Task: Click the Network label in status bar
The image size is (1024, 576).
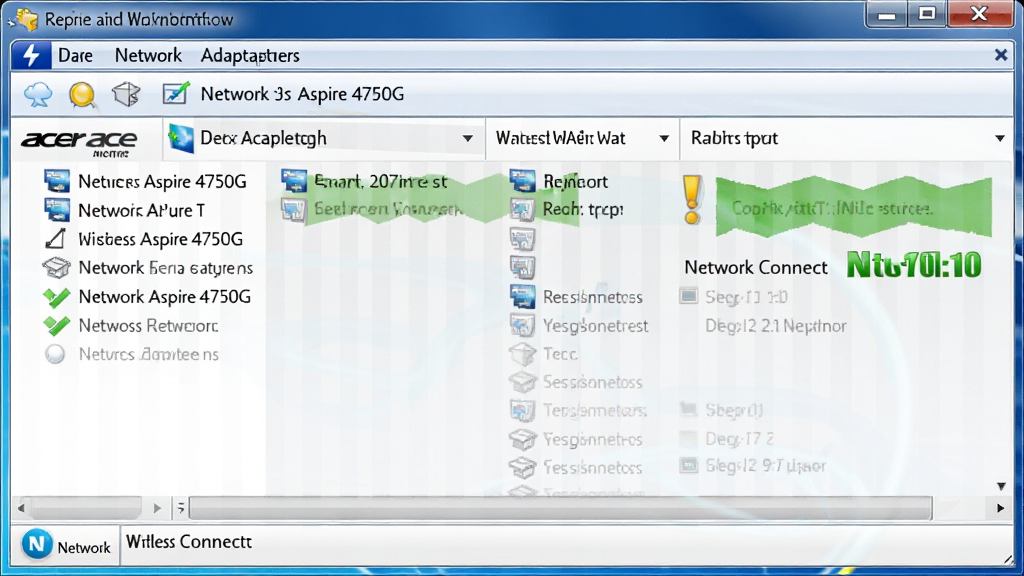Action: pyautogui.click(x=84, y=547)
